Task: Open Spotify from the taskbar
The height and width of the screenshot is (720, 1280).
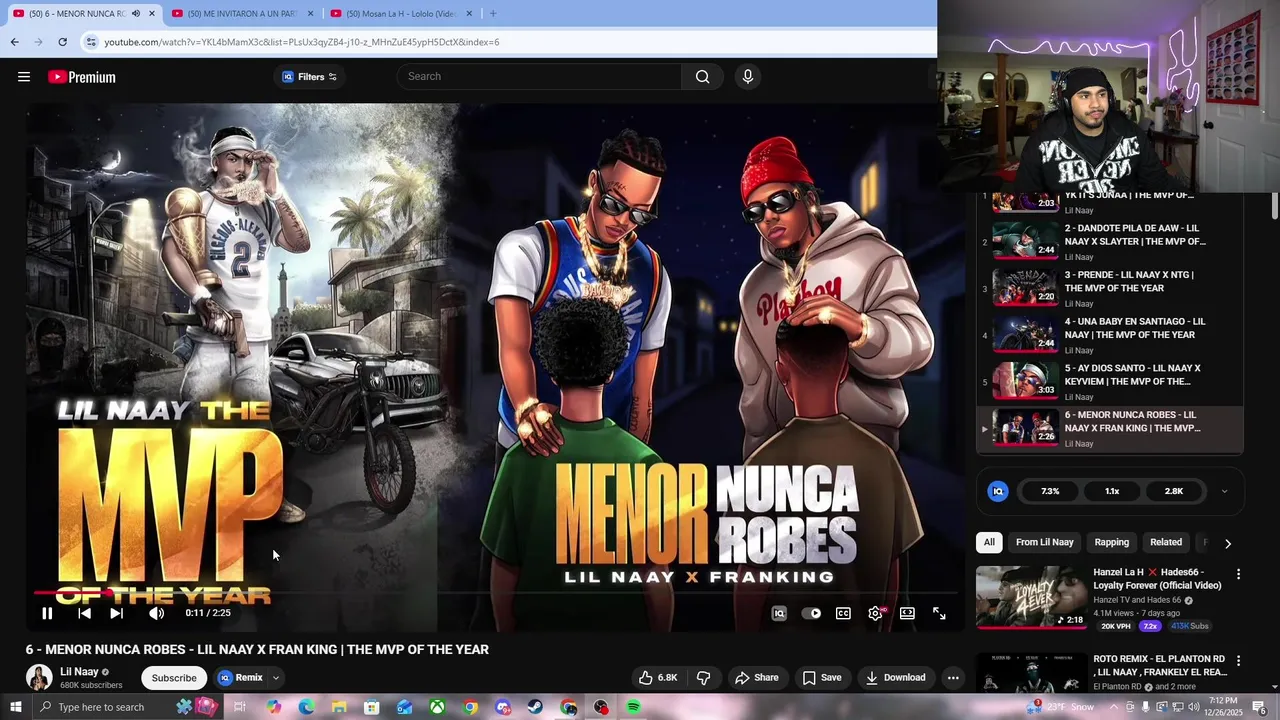Action: click(633, 707)
